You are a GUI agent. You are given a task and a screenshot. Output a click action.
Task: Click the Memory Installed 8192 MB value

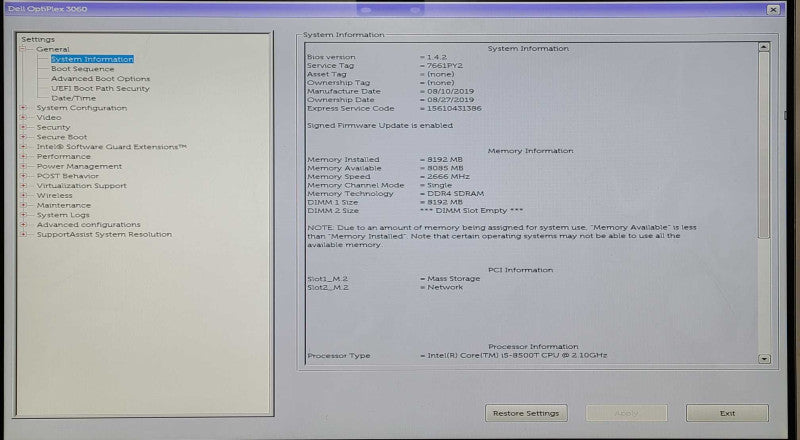point(445,159)
